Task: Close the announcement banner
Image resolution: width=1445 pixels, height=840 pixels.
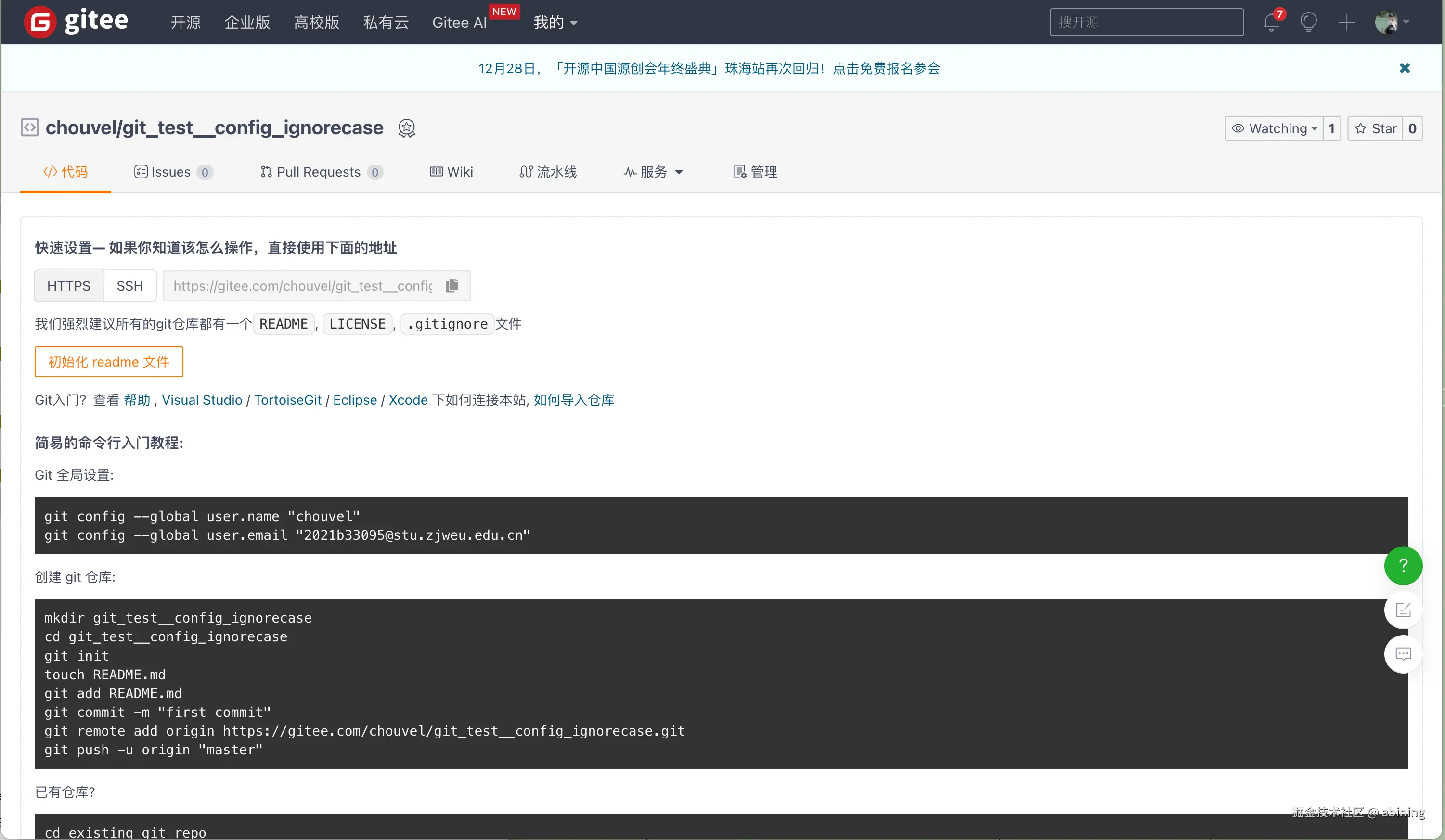Action: 1404,68
